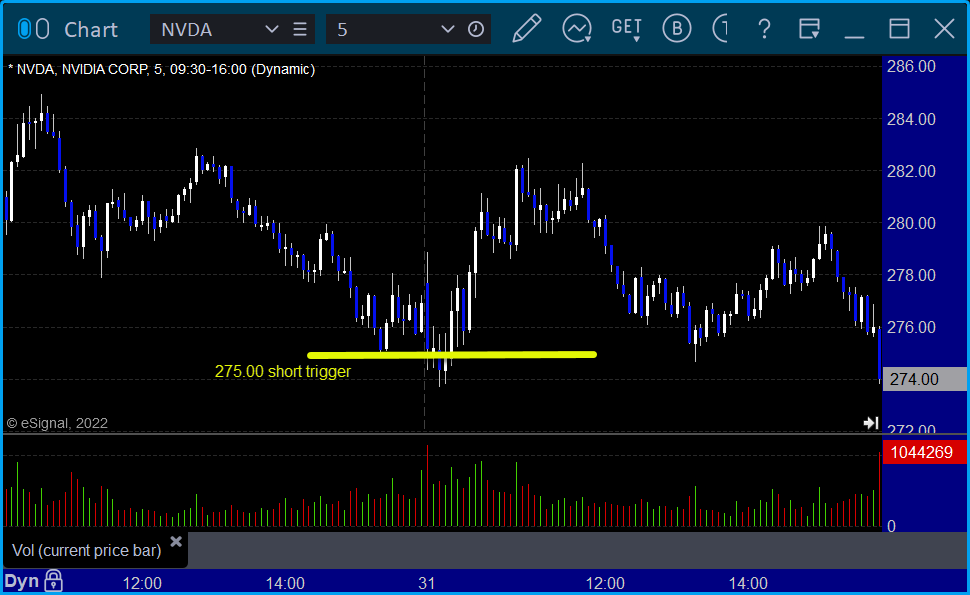Open help with the question mark icon

[x=765, y=29]
